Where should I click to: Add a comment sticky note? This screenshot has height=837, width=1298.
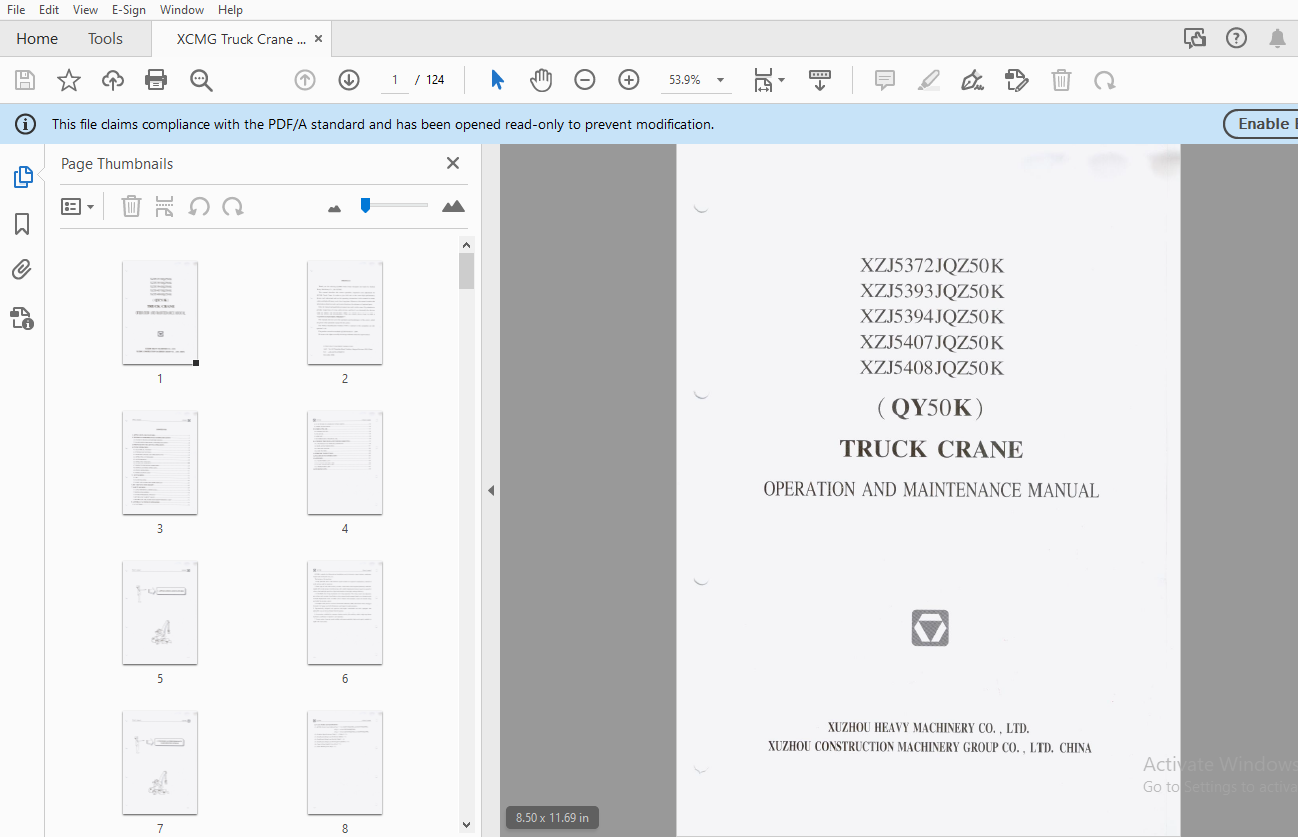click(x=885, y=80)
